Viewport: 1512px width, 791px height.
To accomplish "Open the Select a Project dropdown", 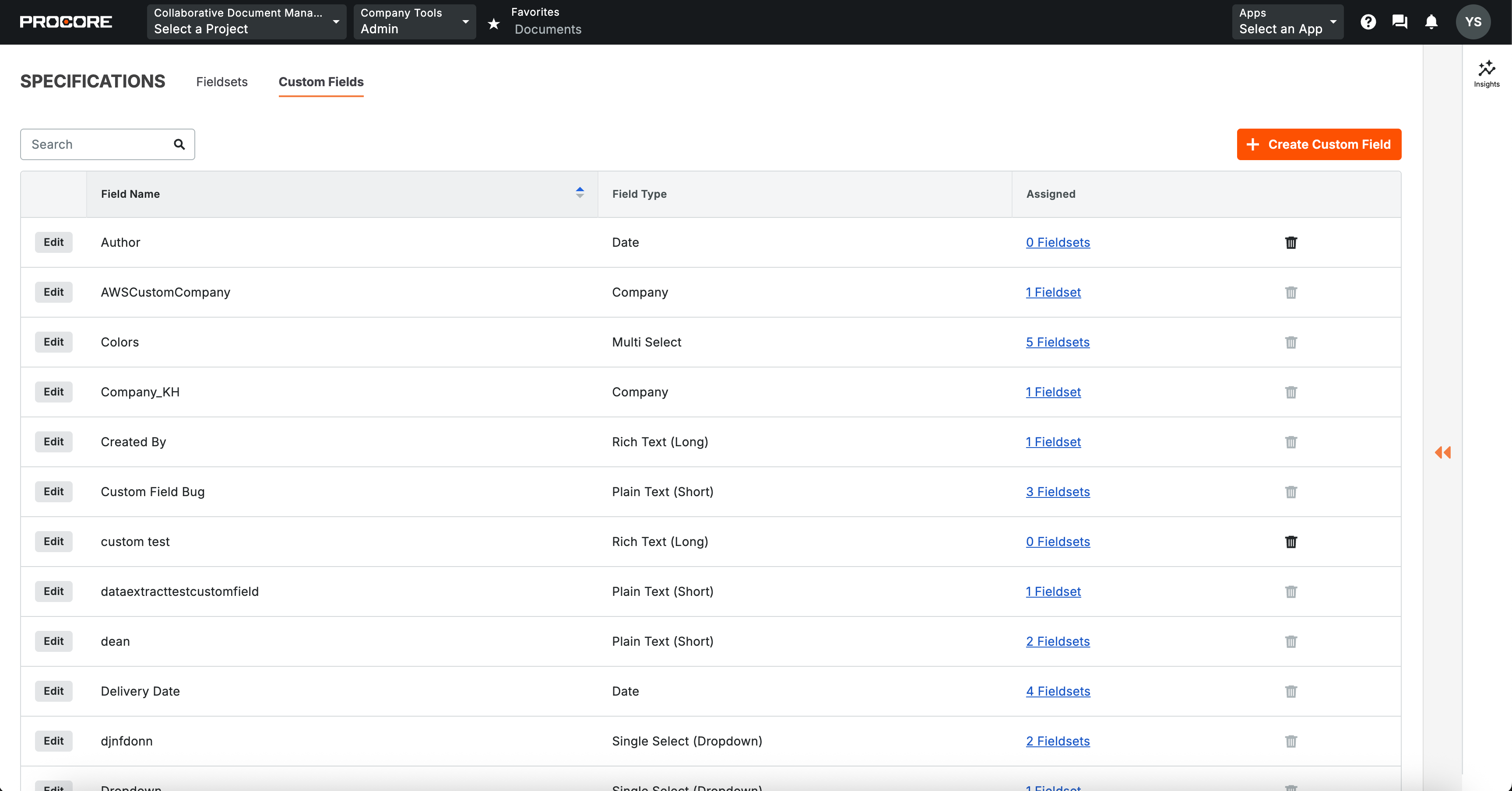I will [x=246, y=22].
